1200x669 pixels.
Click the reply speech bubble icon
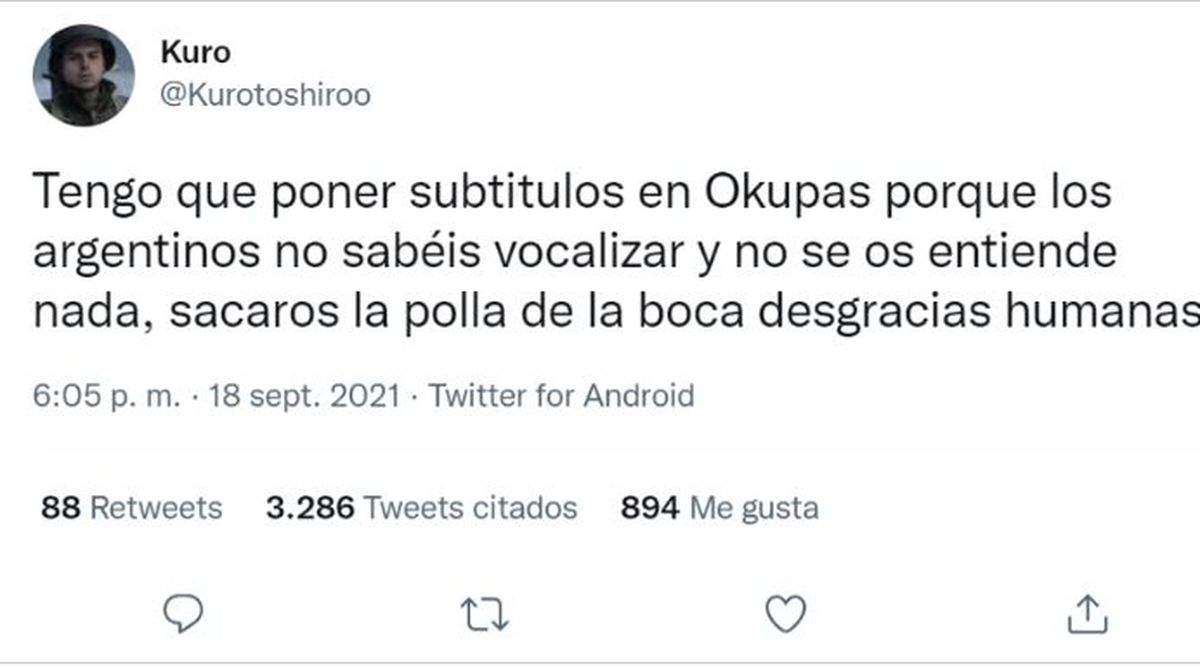(183, 612)
